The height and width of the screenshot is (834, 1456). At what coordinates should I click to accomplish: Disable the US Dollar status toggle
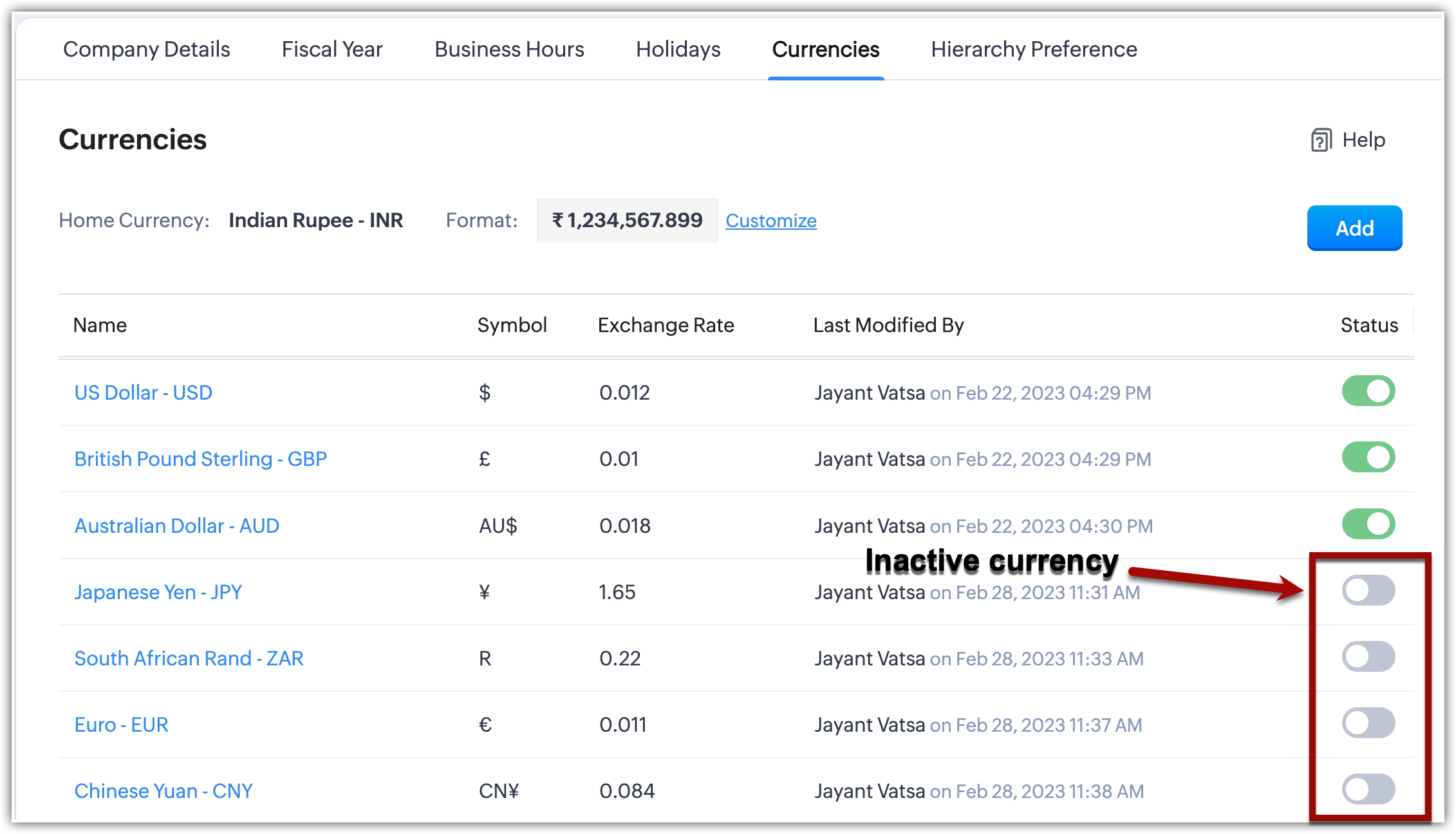[1368, 391]
